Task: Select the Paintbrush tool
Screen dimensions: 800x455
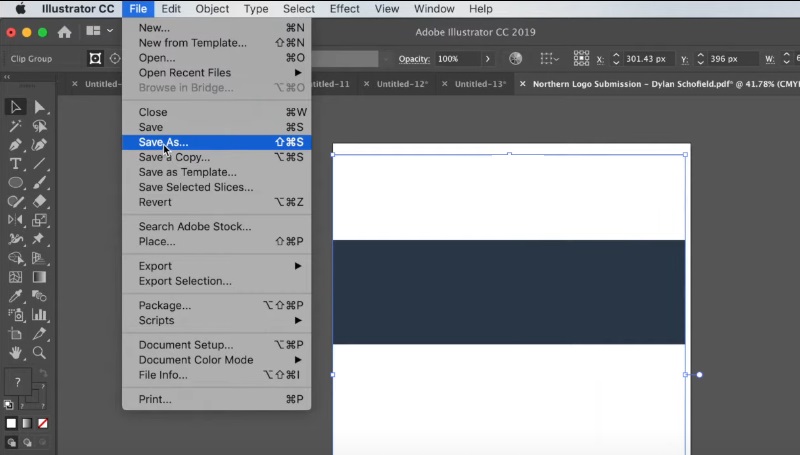Action: click(x=39, y=182)
